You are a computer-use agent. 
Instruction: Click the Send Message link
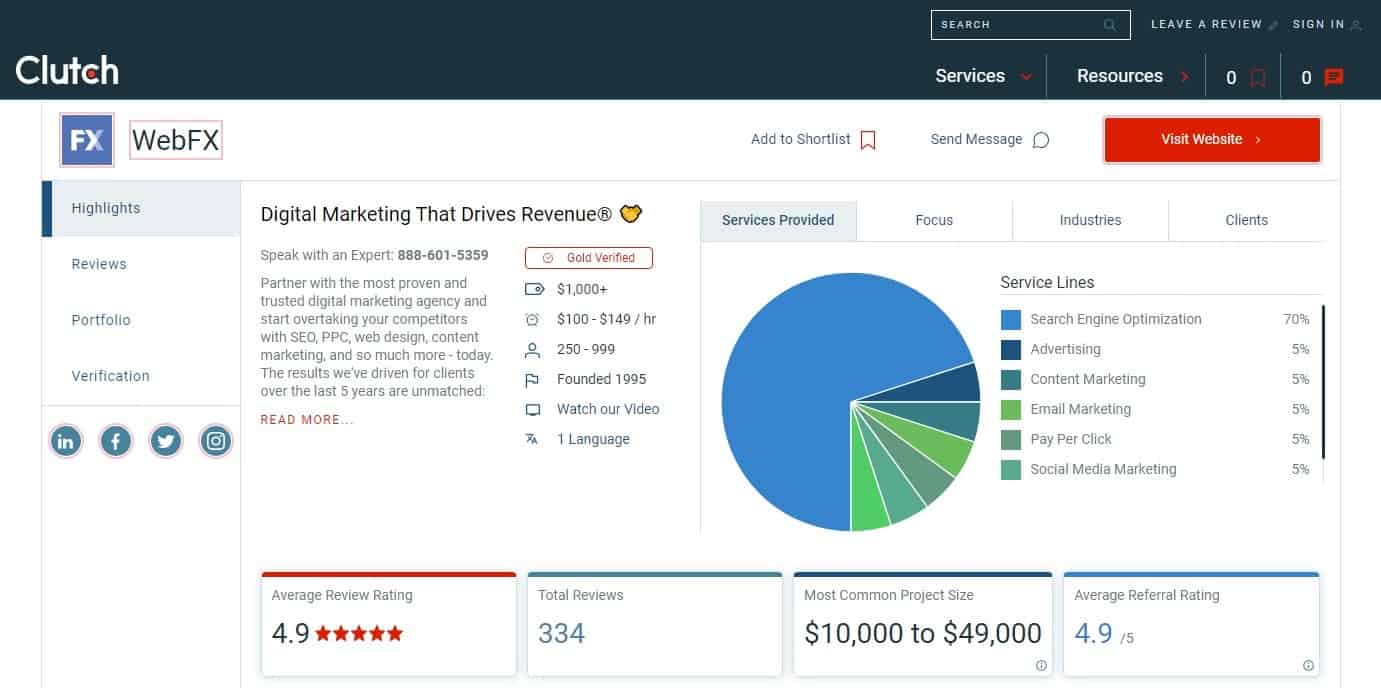976,140
